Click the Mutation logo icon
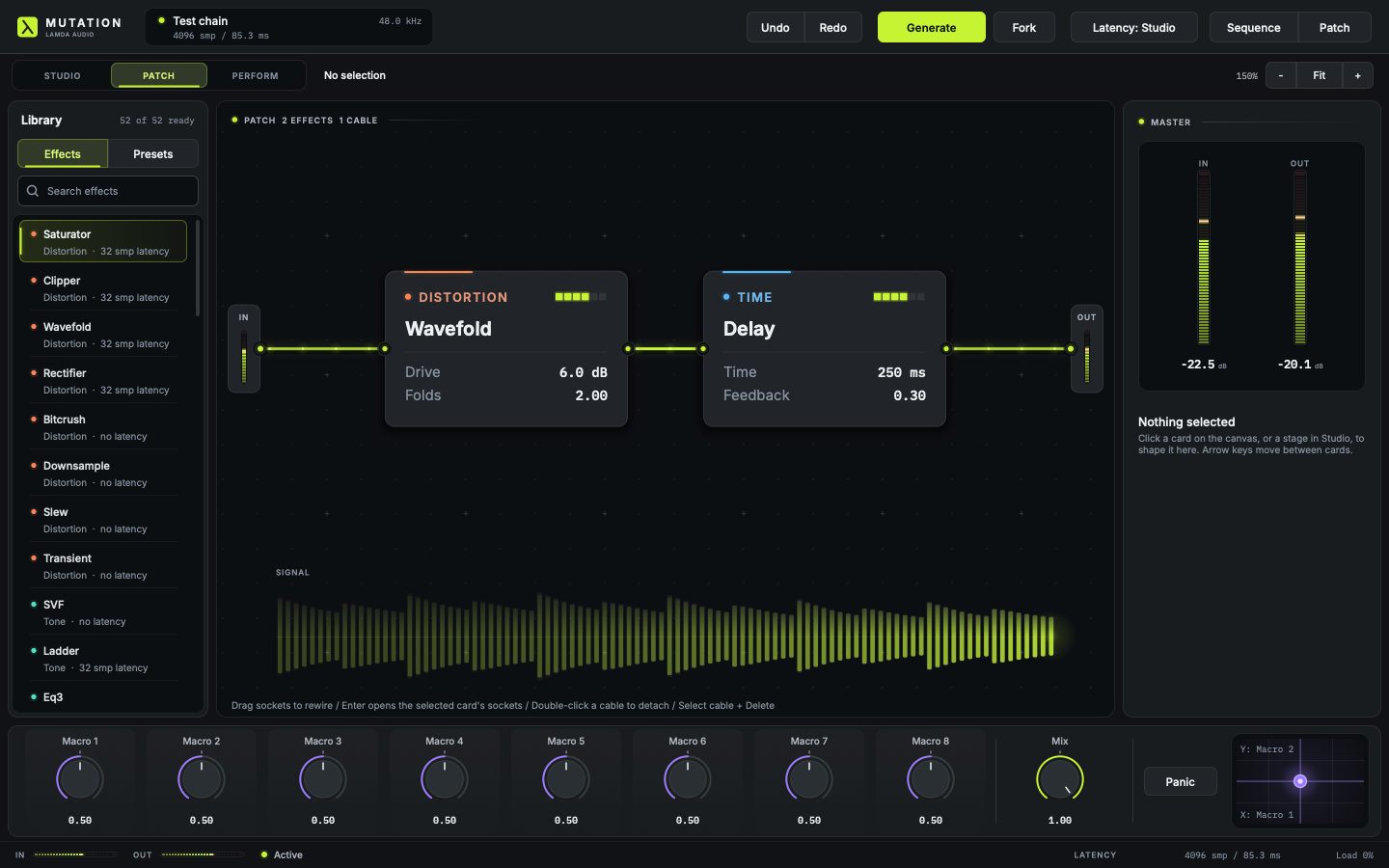The image size is (1389, 868). [x=27, y=27]
